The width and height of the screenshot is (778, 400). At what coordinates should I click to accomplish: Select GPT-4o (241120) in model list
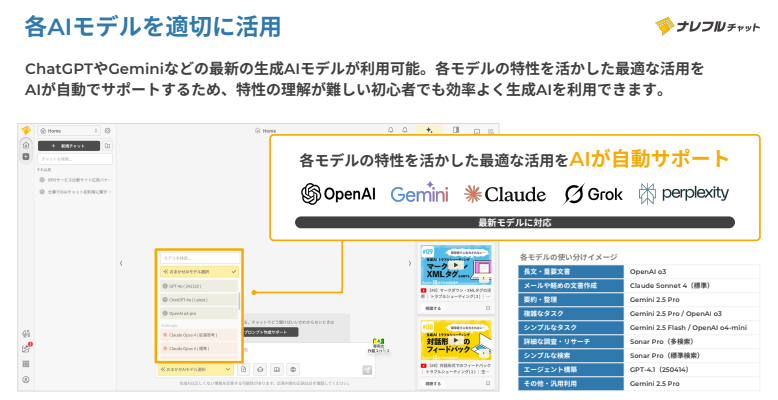(199, 286)
